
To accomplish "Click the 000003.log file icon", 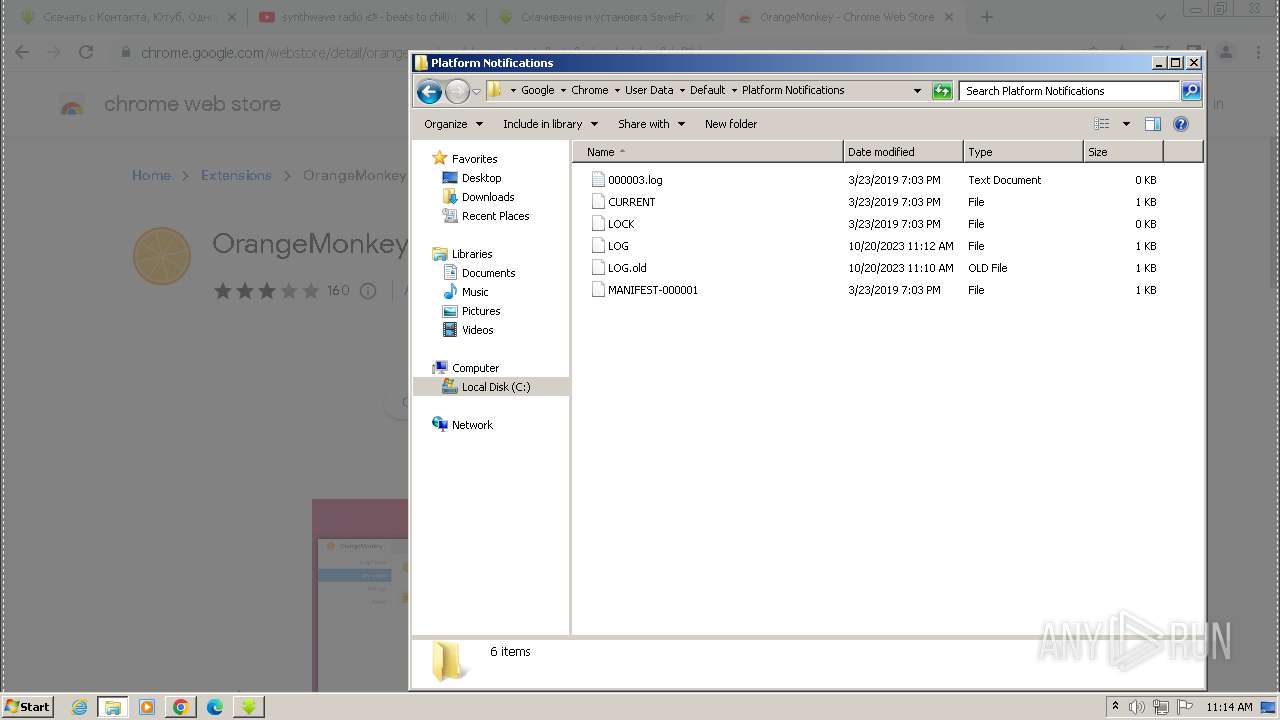I will point(598,180).
